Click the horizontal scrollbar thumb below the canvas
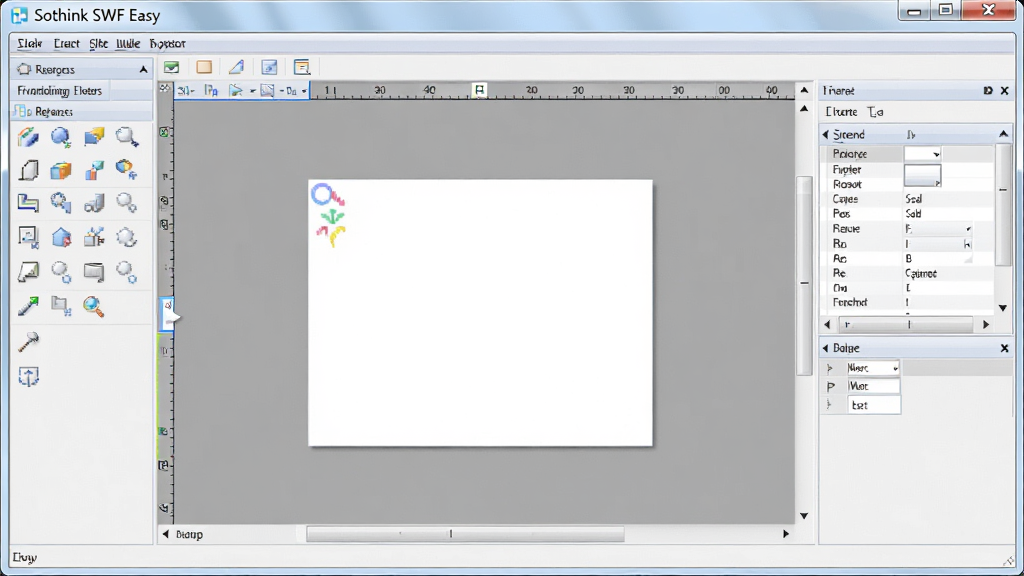This screenshot has height=576, width=1024. pos(465,534)
